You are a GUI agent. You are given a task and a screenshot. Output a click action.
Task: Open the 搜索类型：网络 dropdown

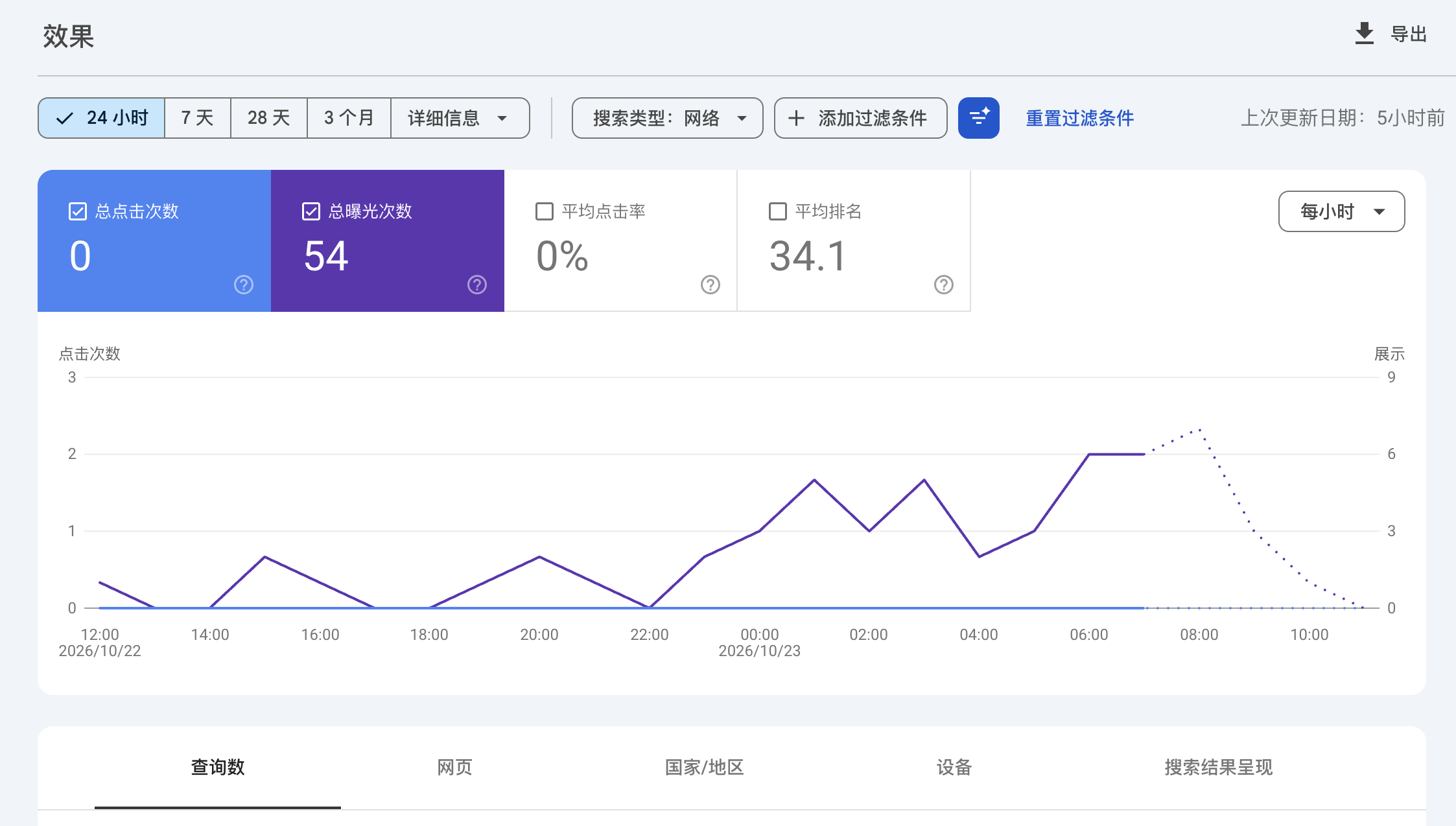click(x=667, y=118)
